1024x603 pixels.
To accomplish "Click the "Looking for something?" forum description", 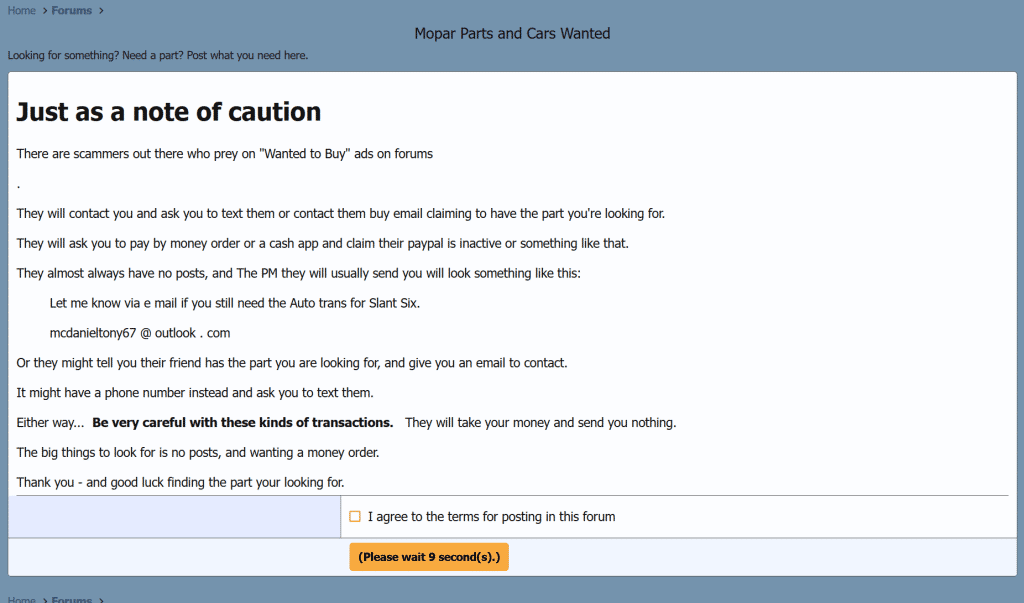I will tap(158, 55).
